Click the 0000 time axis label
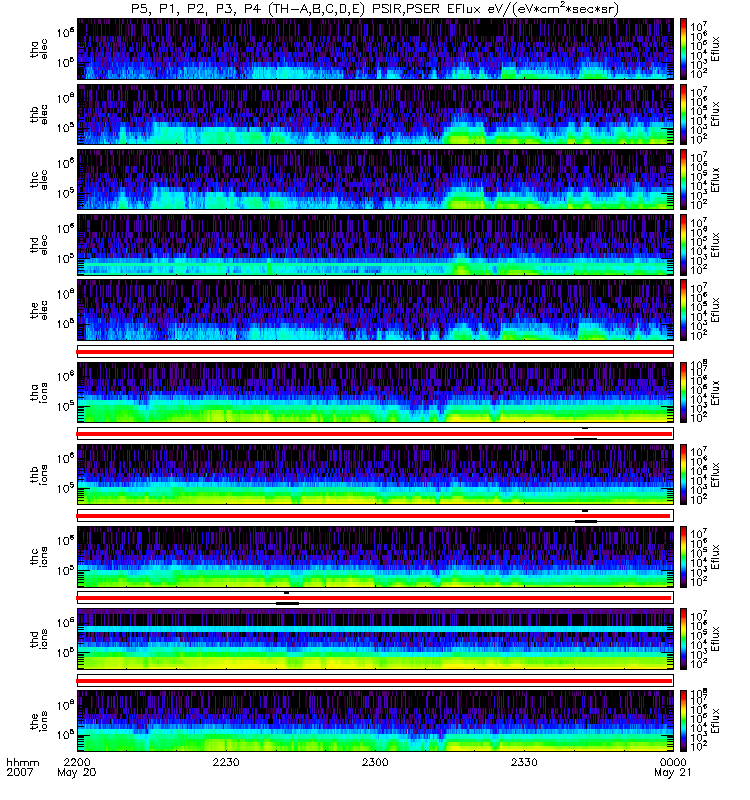The image size is (750, 800). click(x=673, y=762)
